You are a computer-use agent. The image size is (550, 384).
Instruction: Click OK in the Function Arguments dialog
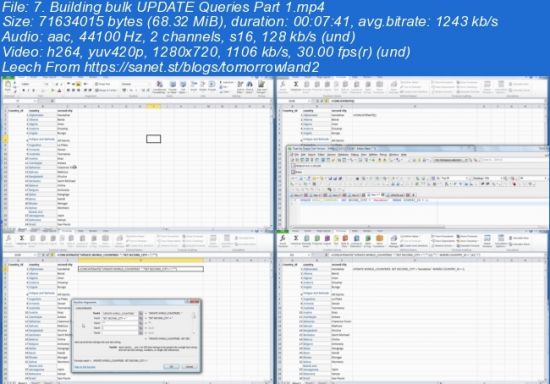click(x=171, y=366)
